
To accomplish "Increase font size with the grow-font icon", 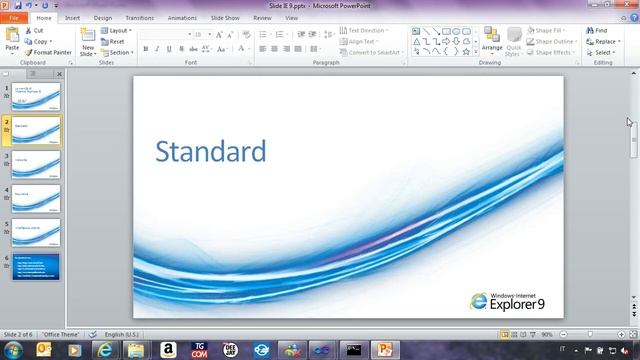I will pos(219,35).
